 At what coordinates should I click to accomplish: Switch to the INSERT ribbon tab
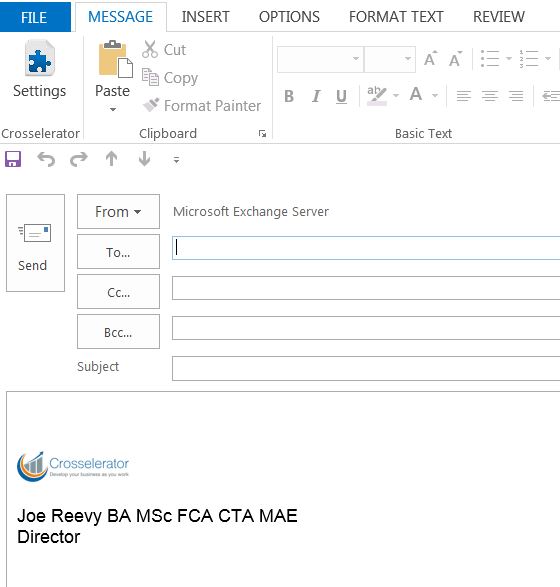pos(206,17)
